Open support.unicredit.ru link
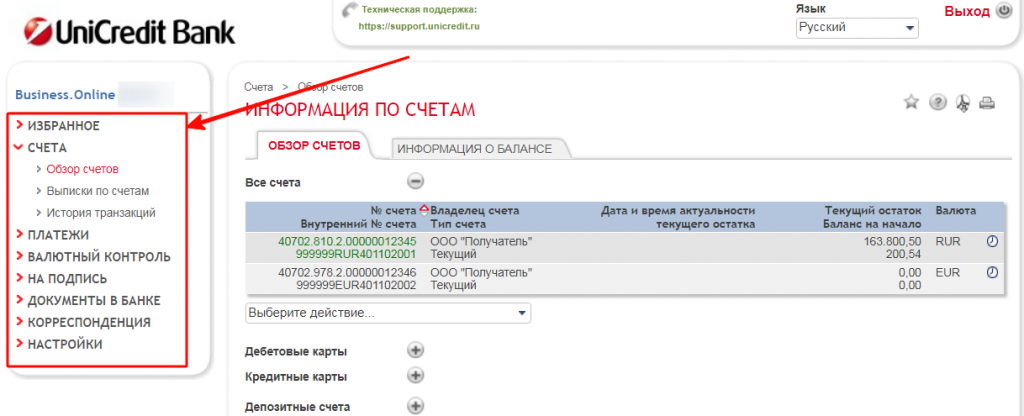Image resolution: width=1024 pixels, height=416 pixels. (419, 27)
